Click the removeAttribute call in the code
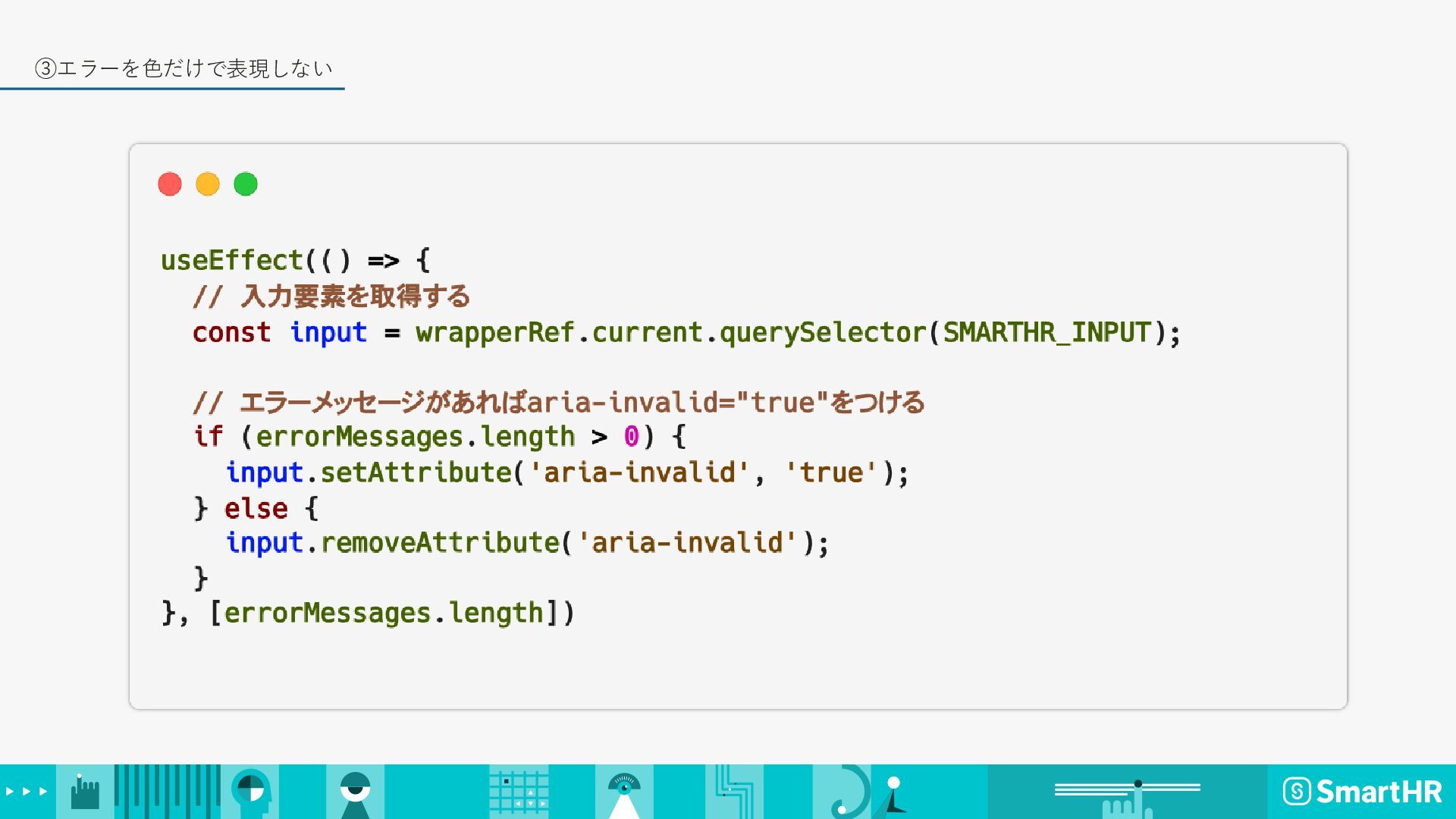 (x=440, y=542)
